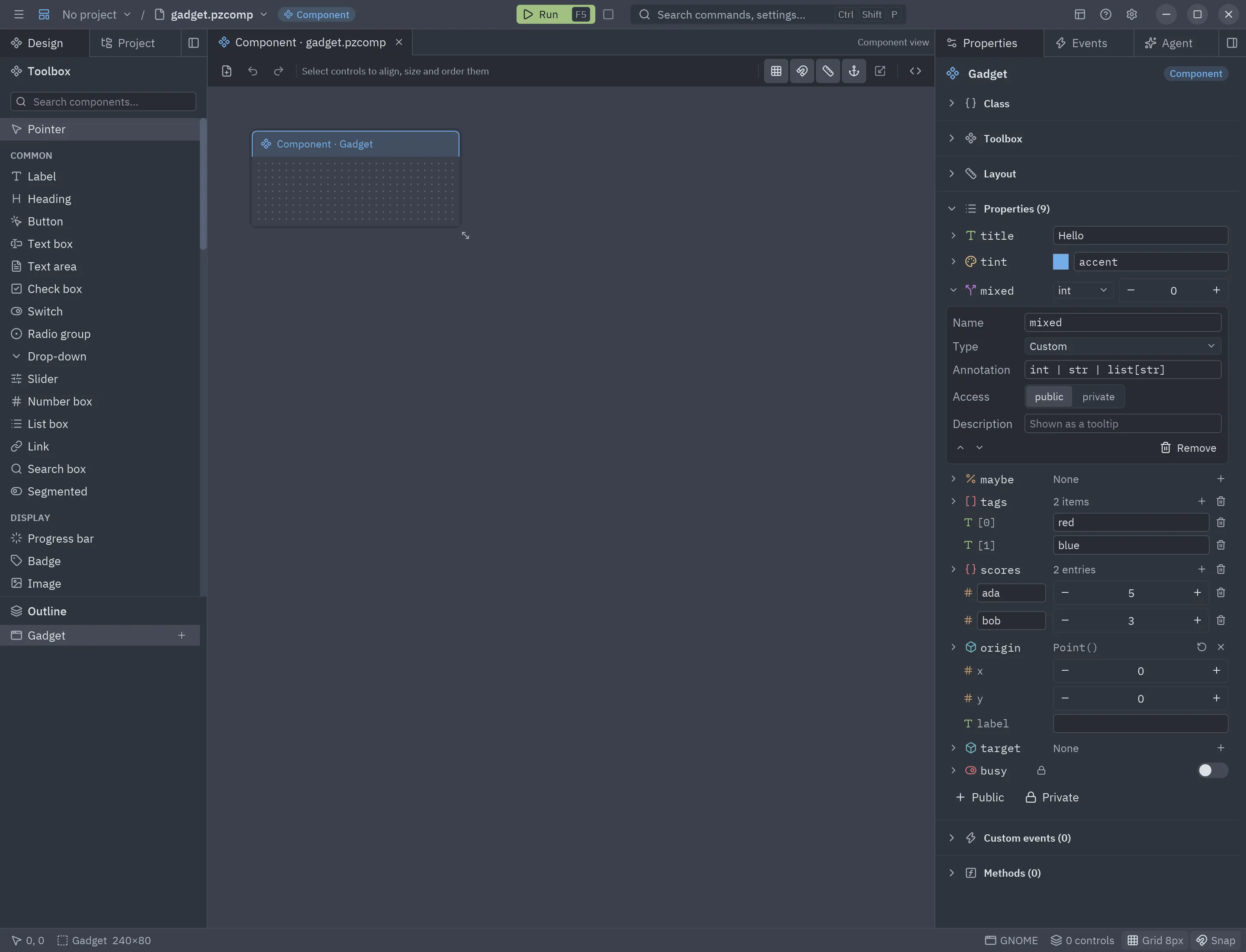Image resolution: width=1246 pixels, height=952 pixels.
Task: Set Access to private
Action: pos(1098,397)
